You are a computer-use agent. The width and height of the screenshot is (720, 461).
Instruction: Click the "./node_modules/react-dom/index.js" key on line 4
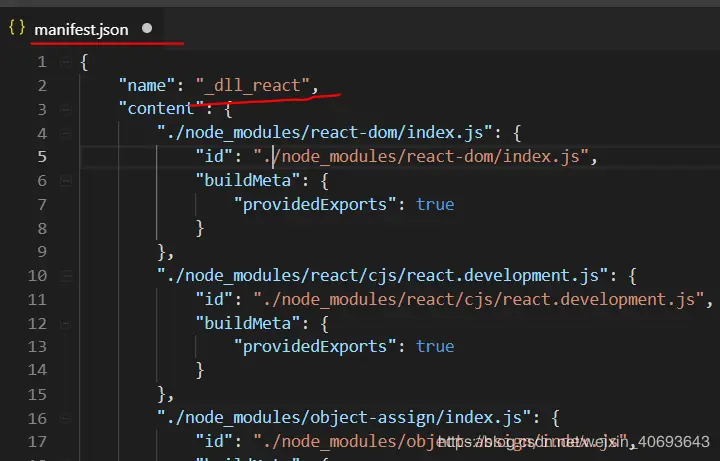coord(325,133)
